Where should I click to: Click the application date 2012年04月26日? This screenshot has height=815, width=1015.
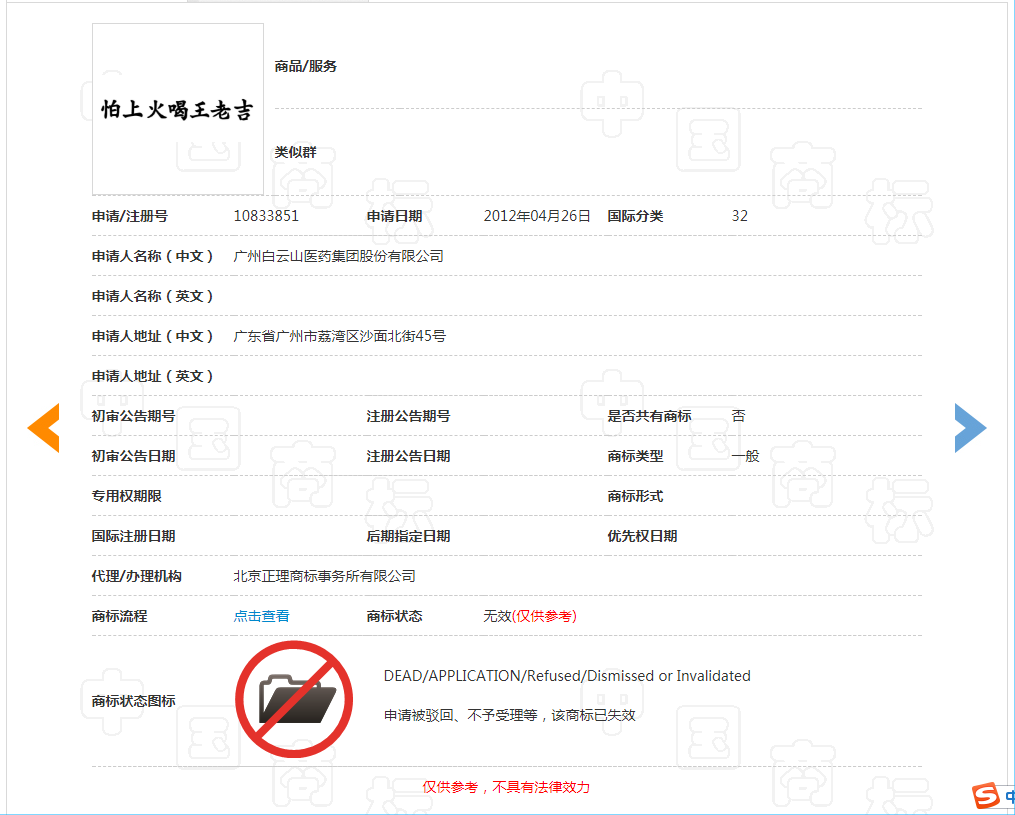coord(537,216)
